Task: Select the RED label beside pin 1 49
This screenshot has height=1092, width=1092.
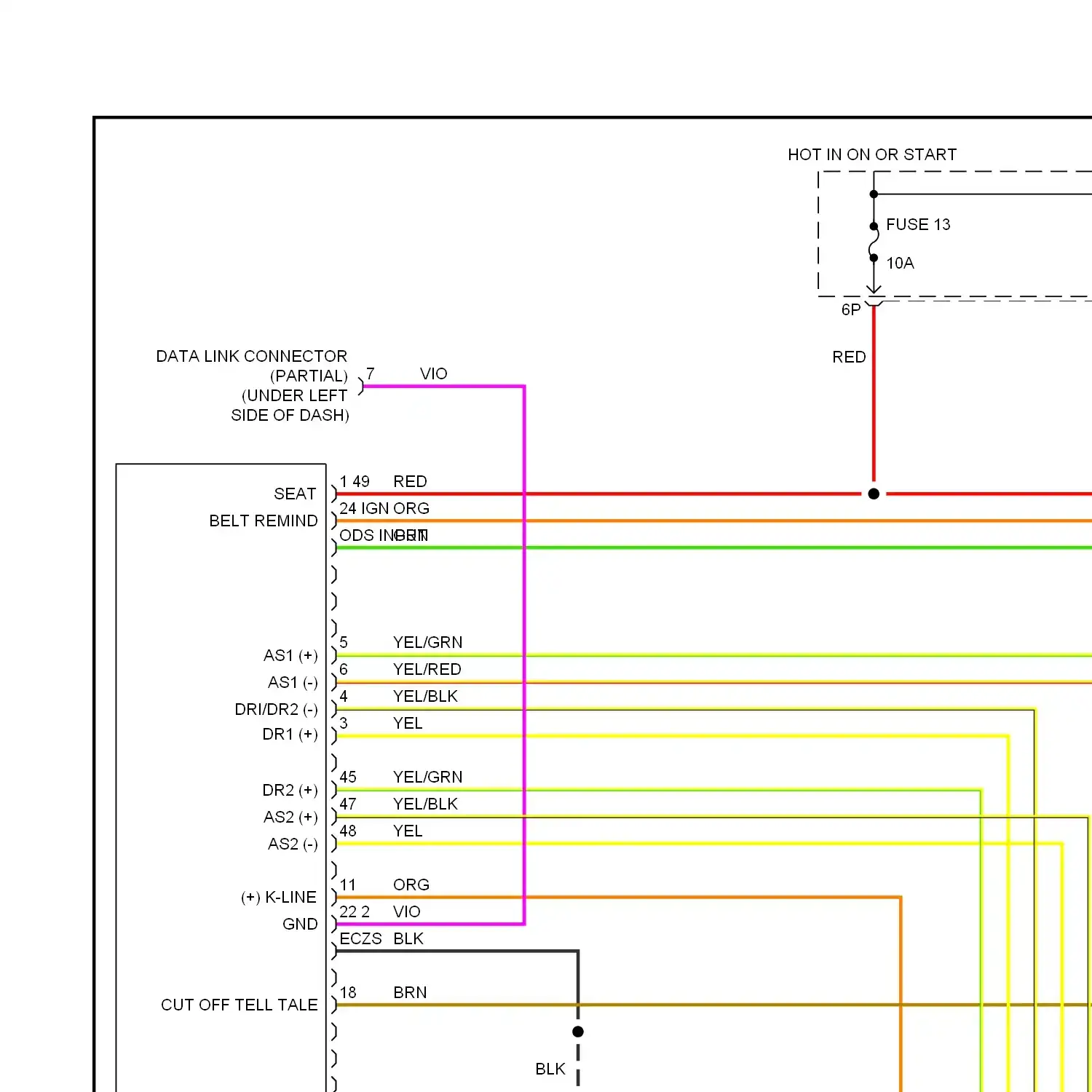Action: click(410, 481)
